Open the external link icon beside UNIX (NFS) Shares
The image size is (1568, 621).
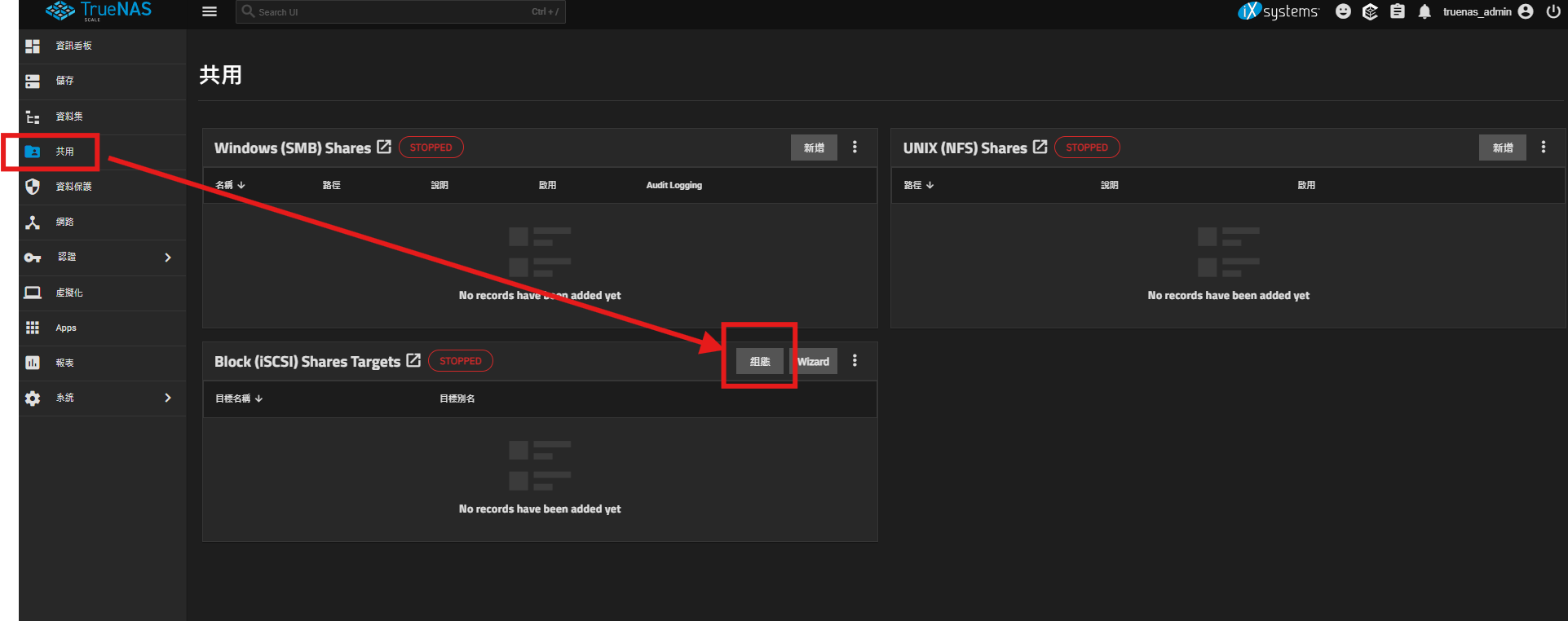coord(1040,148)
